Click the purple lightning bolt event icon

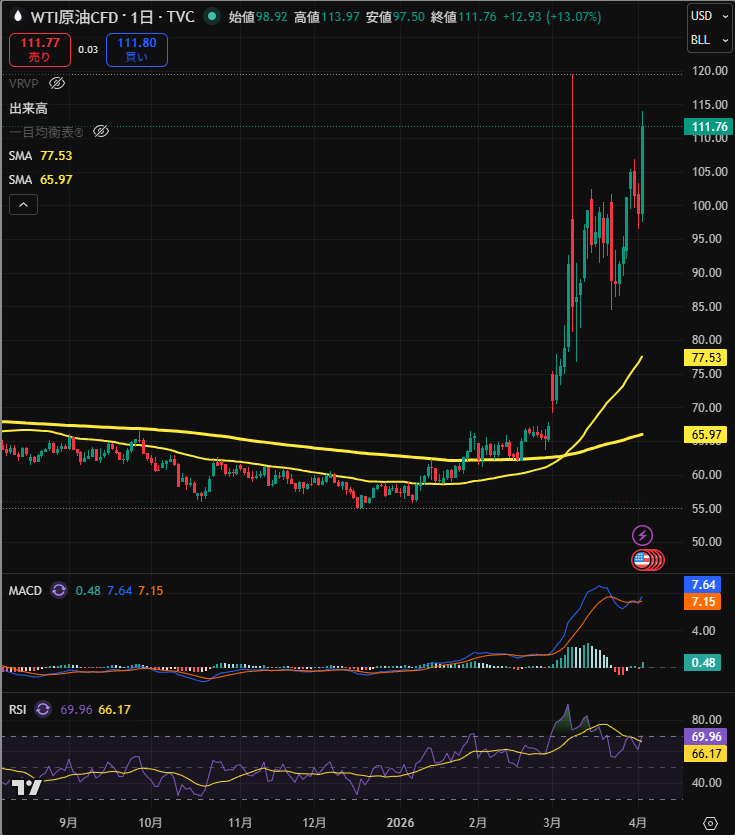(x=643, y=535)
